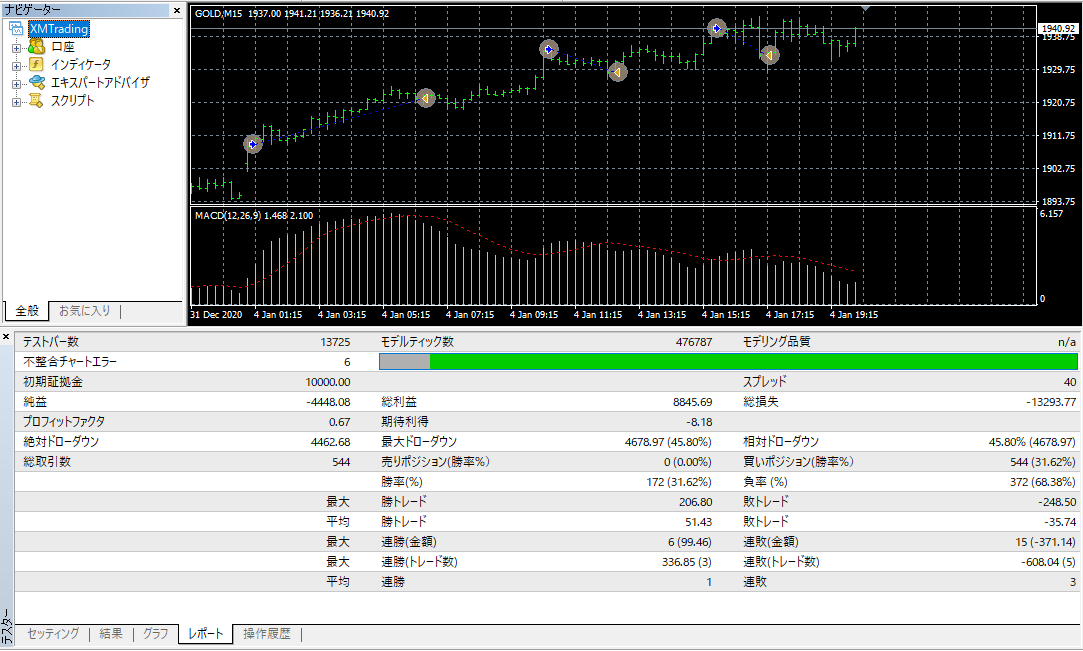The width and height of the screenshot is (1083, 651).
Task: Click the モデルティック数 value 476787
Action: click(693, 342)
